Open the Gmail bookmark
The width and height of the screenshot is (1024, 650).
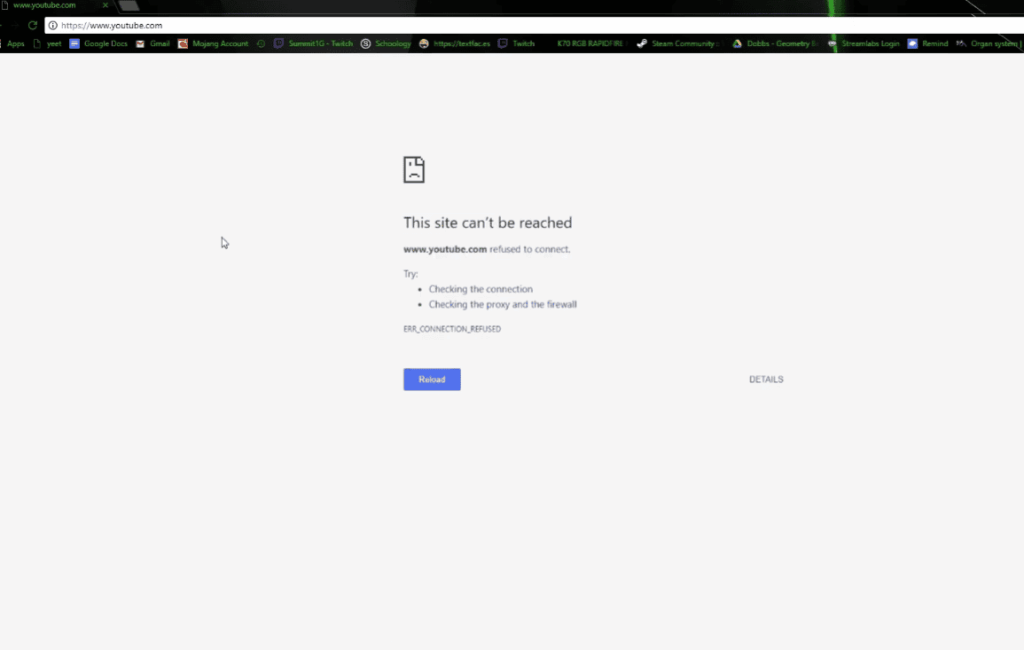click(157, 43)
